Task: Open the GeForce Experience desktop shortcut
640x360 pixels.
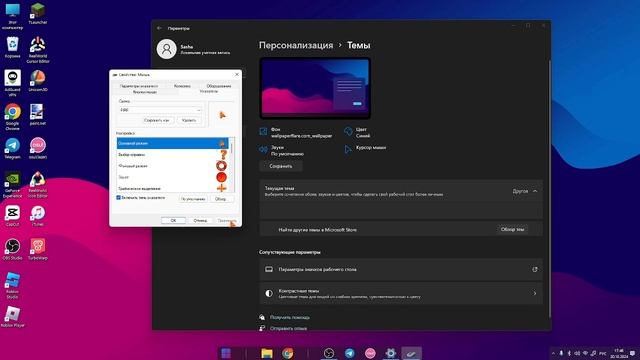Action: [x=12, y=184]
